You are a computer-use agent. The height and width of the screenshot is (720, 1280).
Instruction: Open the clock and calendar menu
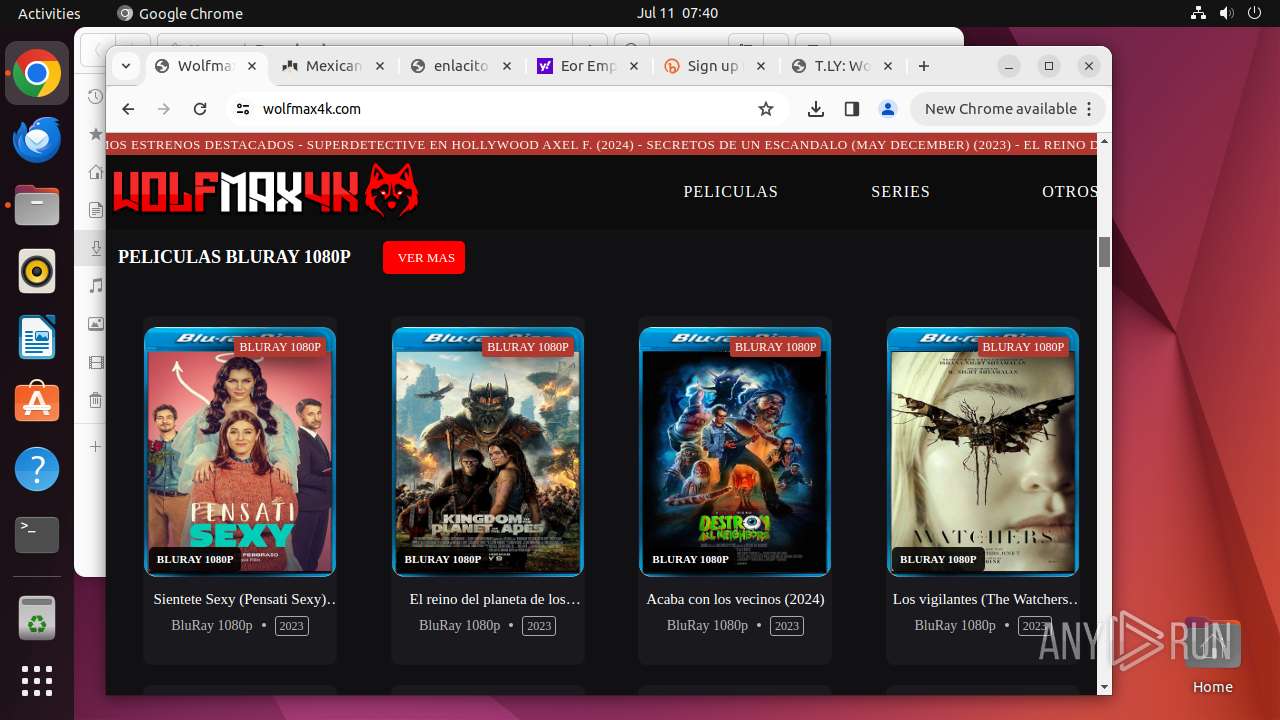pyautogui.click(x=677, y=13)
